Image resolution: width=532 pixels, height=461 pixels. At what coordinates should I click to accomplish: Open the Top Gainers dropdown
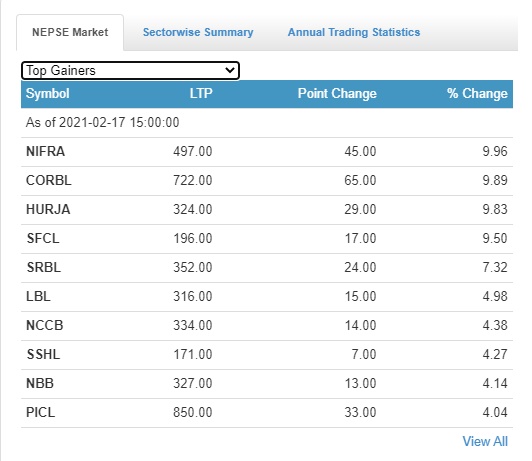130,71
